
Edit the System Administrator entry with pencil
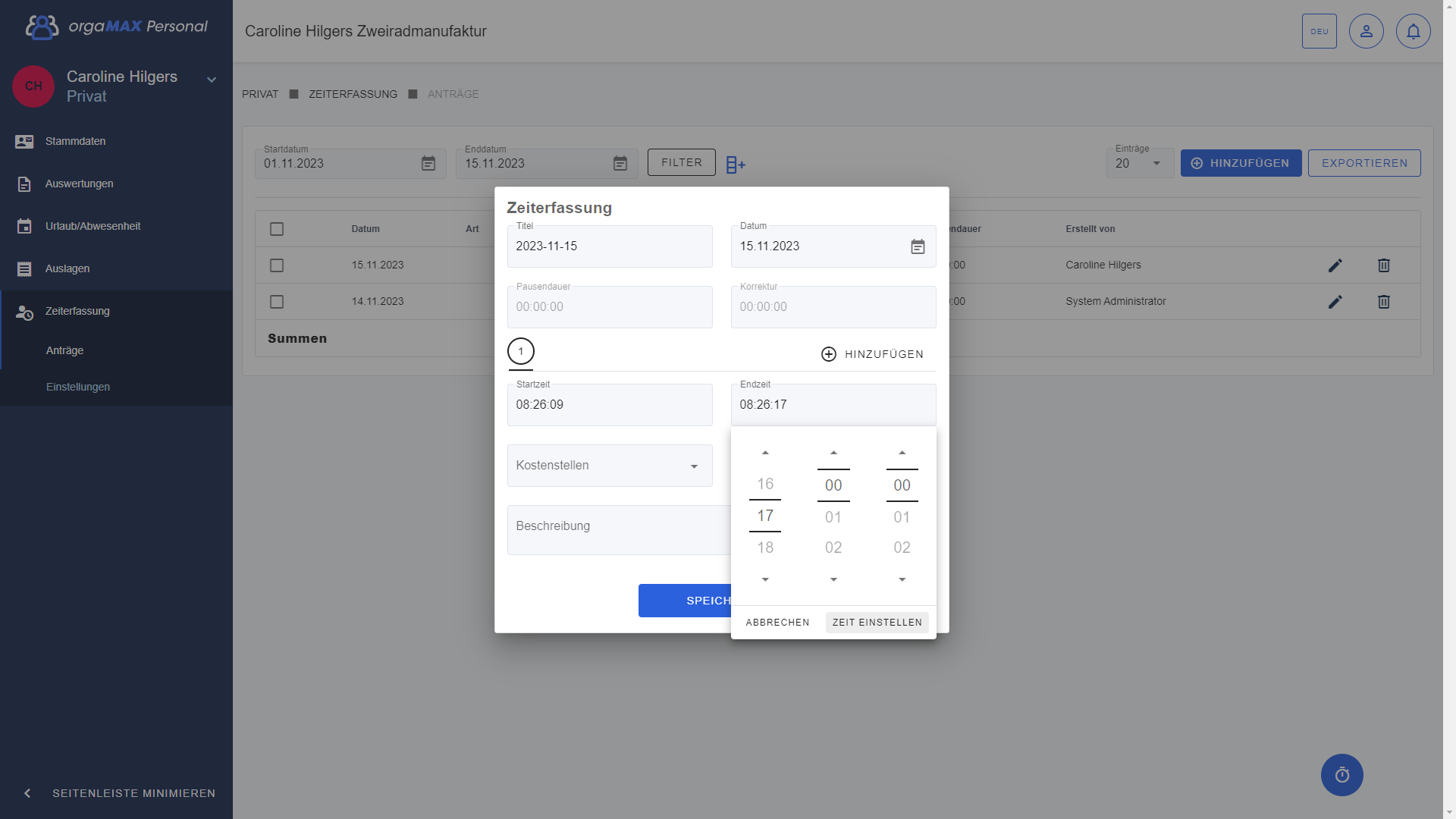[1335, 302]
